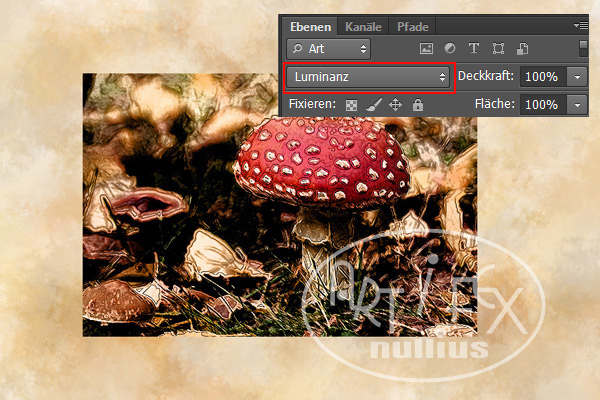
Task: Click the Fläche 100% value field
Action: [x=542, y=104]
